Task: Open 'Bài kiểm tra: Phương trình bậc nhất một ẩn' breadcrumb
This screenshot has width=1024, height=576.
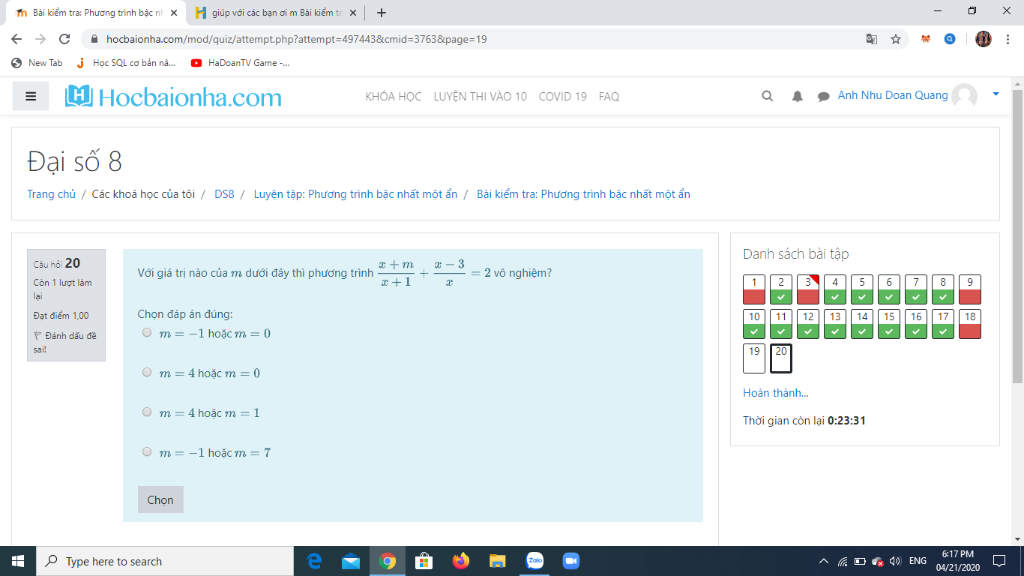Action: click(583, 194)
